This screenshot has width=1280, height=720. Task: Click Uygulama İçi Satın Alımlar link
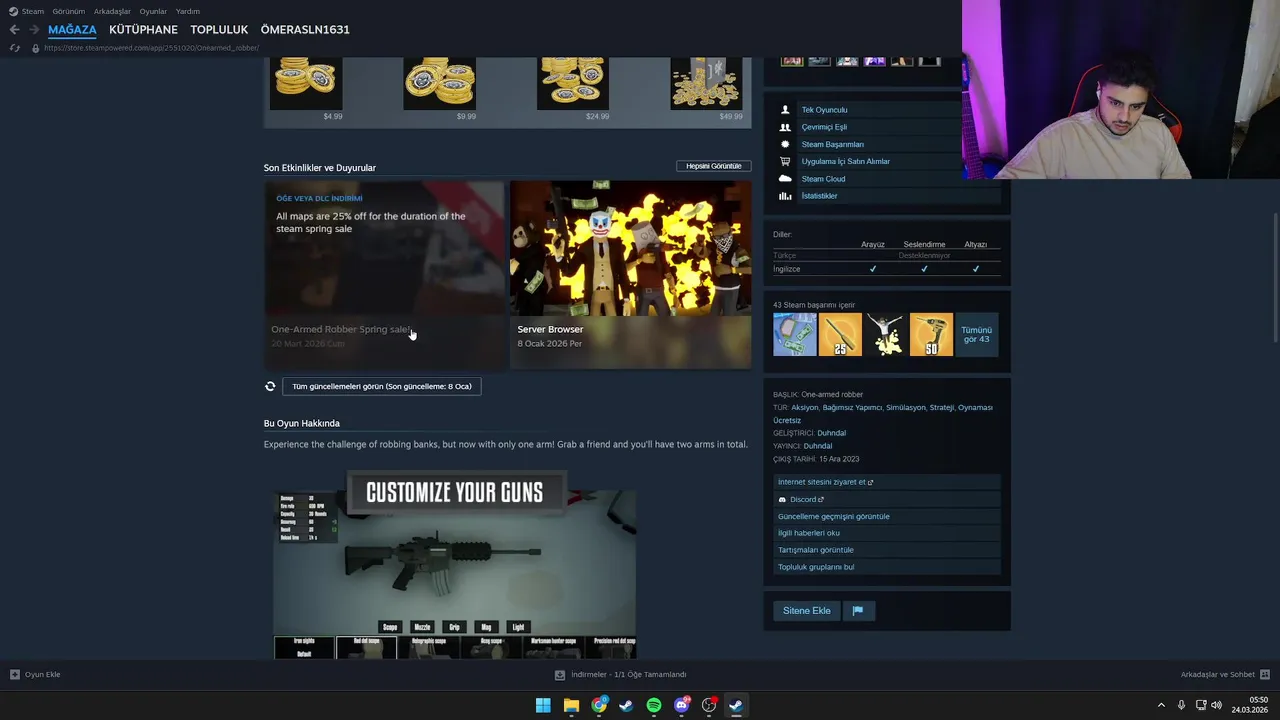(x=845, y=161)
